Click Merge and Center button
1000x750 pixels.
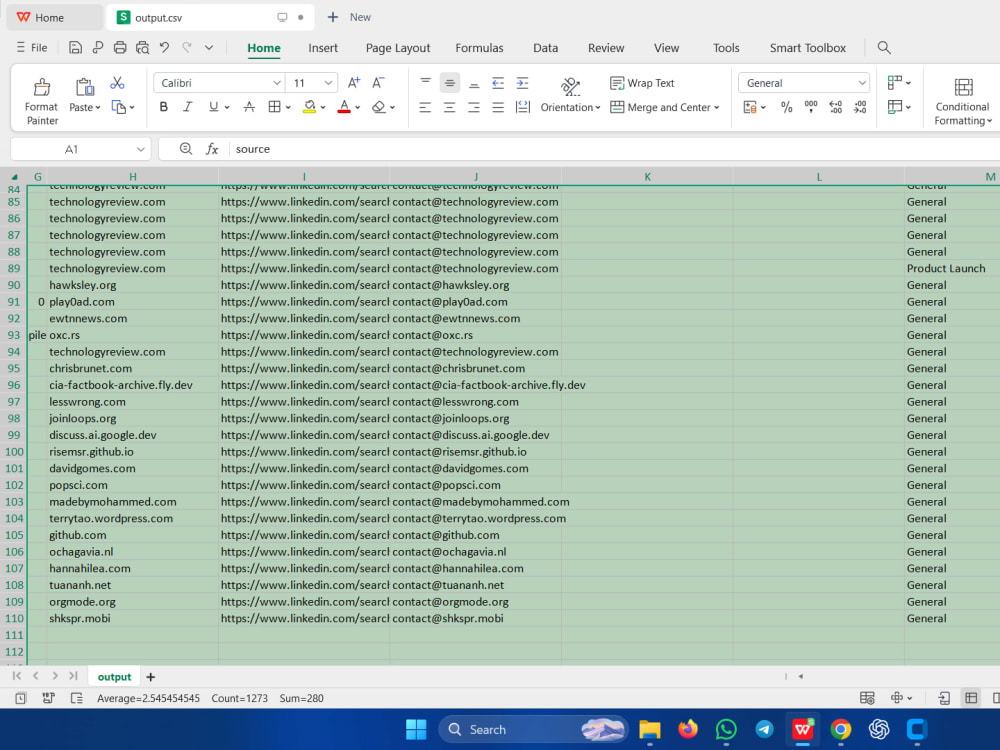coord(665,107)
